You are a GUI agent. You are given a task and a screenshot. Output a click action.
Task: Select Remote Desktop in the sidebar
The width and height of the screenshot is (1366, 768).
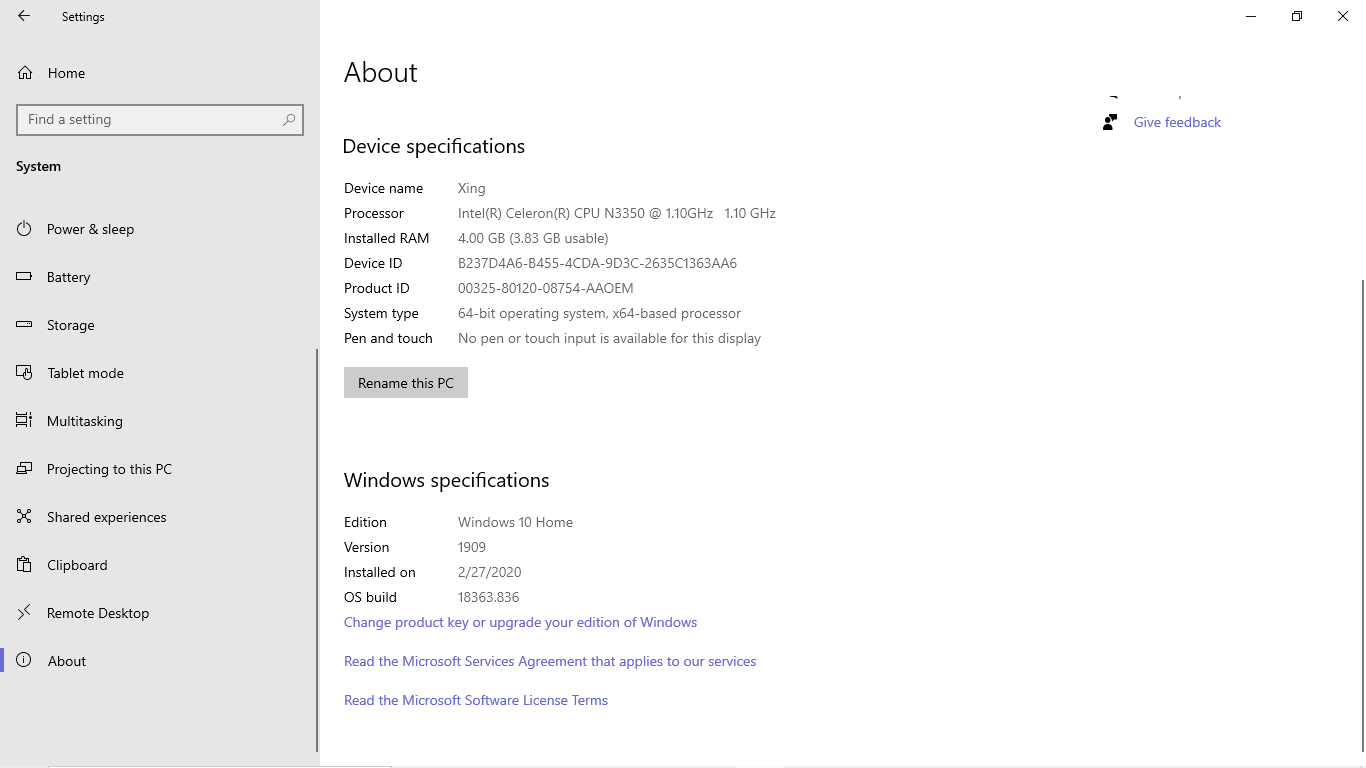[158, 613]
